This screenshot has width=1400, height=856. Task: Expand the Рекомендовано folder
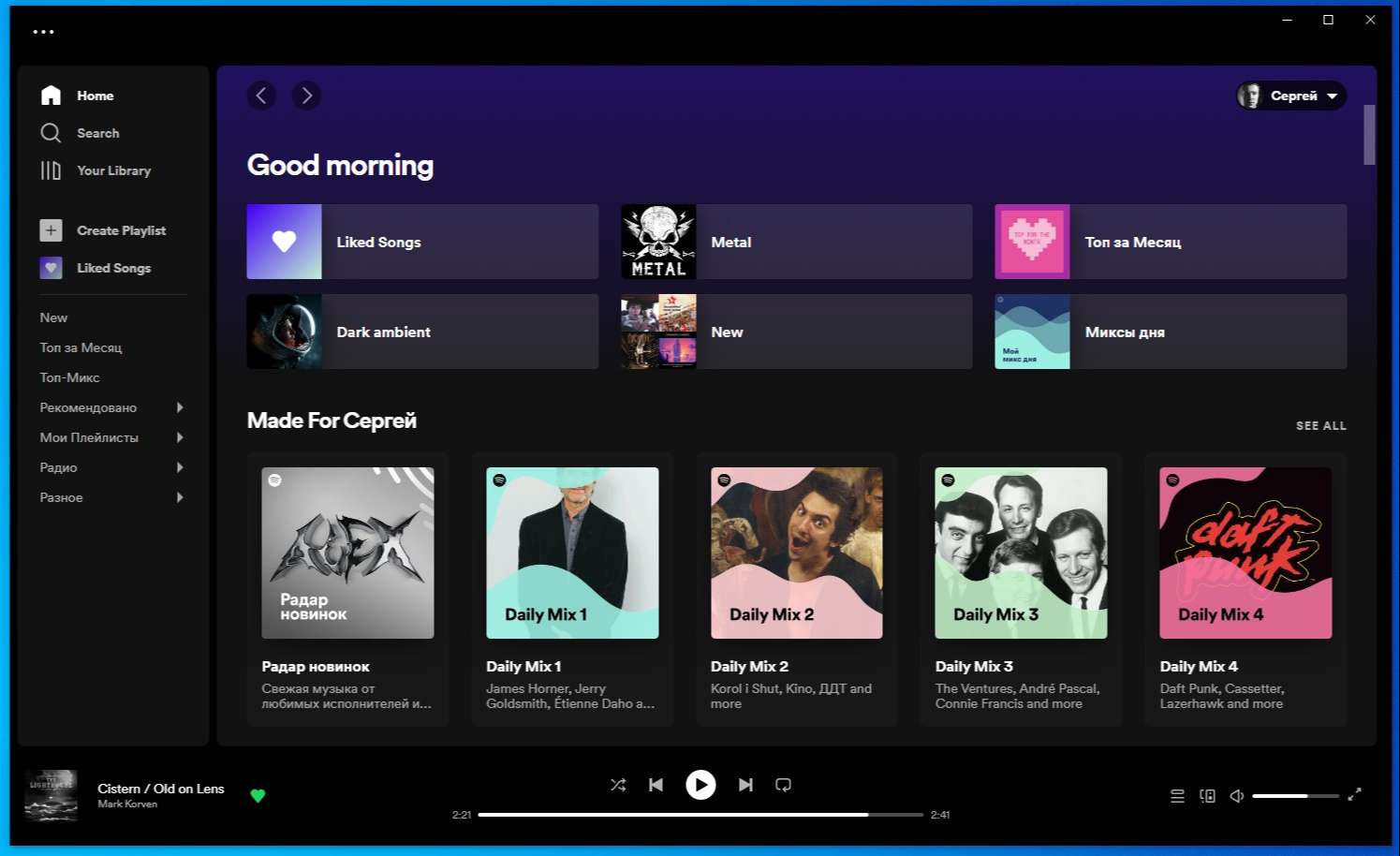point(180,407)
